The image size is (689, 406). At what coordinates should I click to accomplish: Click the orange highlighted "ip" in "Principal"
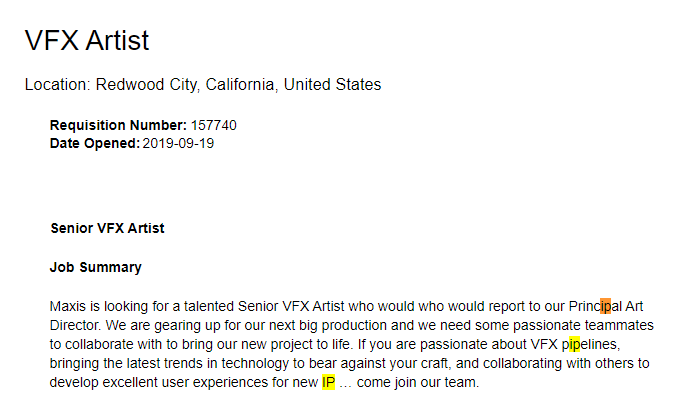[605, 306]
